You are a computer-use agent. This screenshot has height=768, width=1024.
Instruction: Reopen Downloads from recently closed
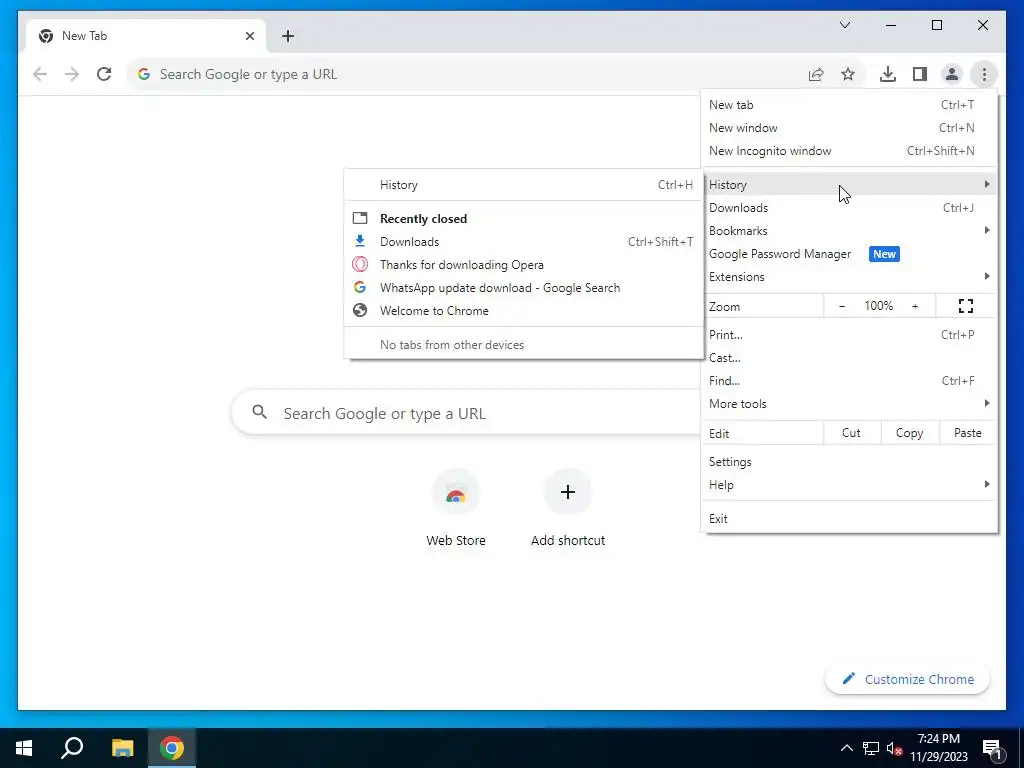coord(524,242)
